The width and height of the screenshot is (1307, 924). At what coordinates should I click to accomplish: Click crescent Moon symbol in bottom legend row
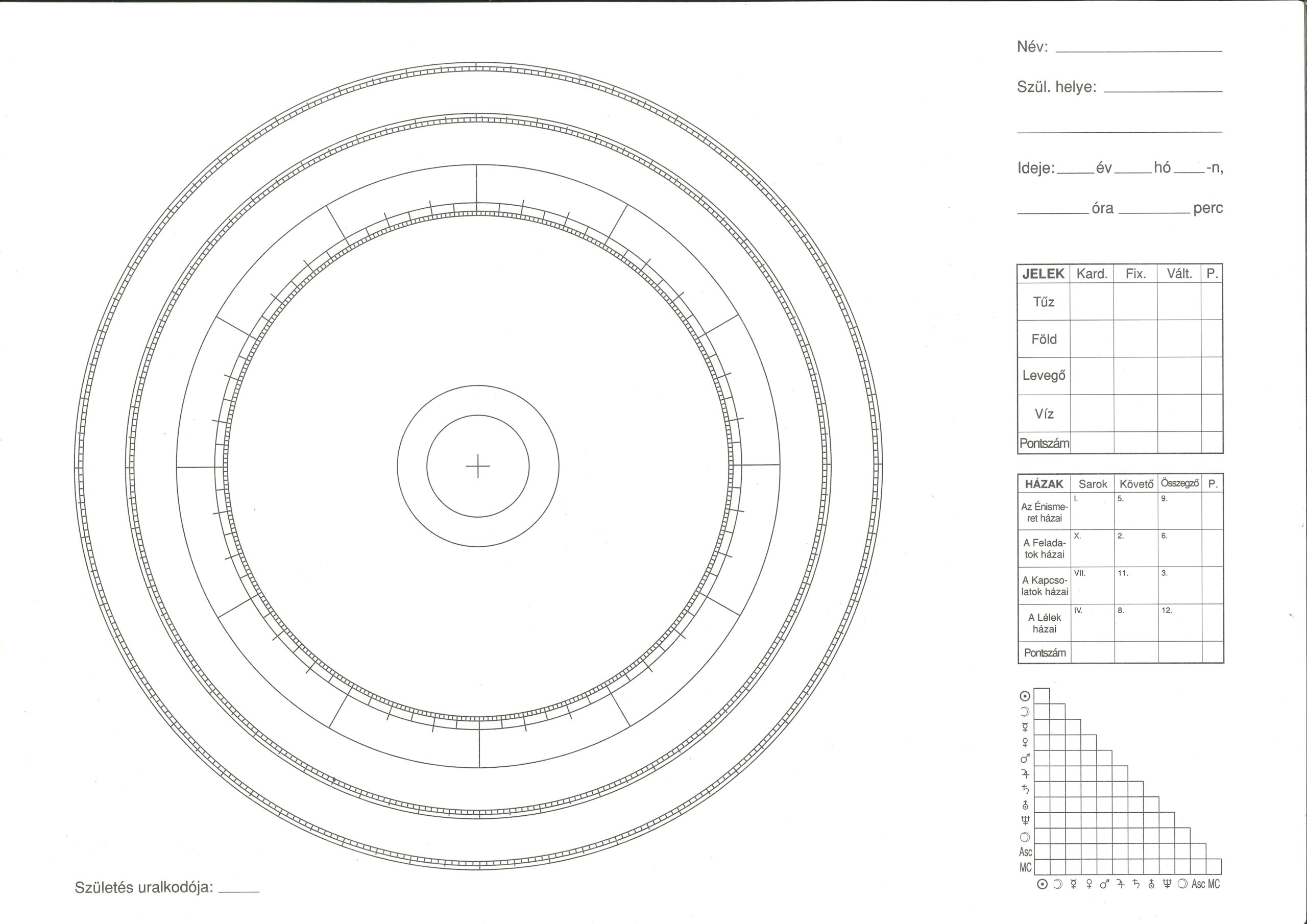(x=1058, y=884)
